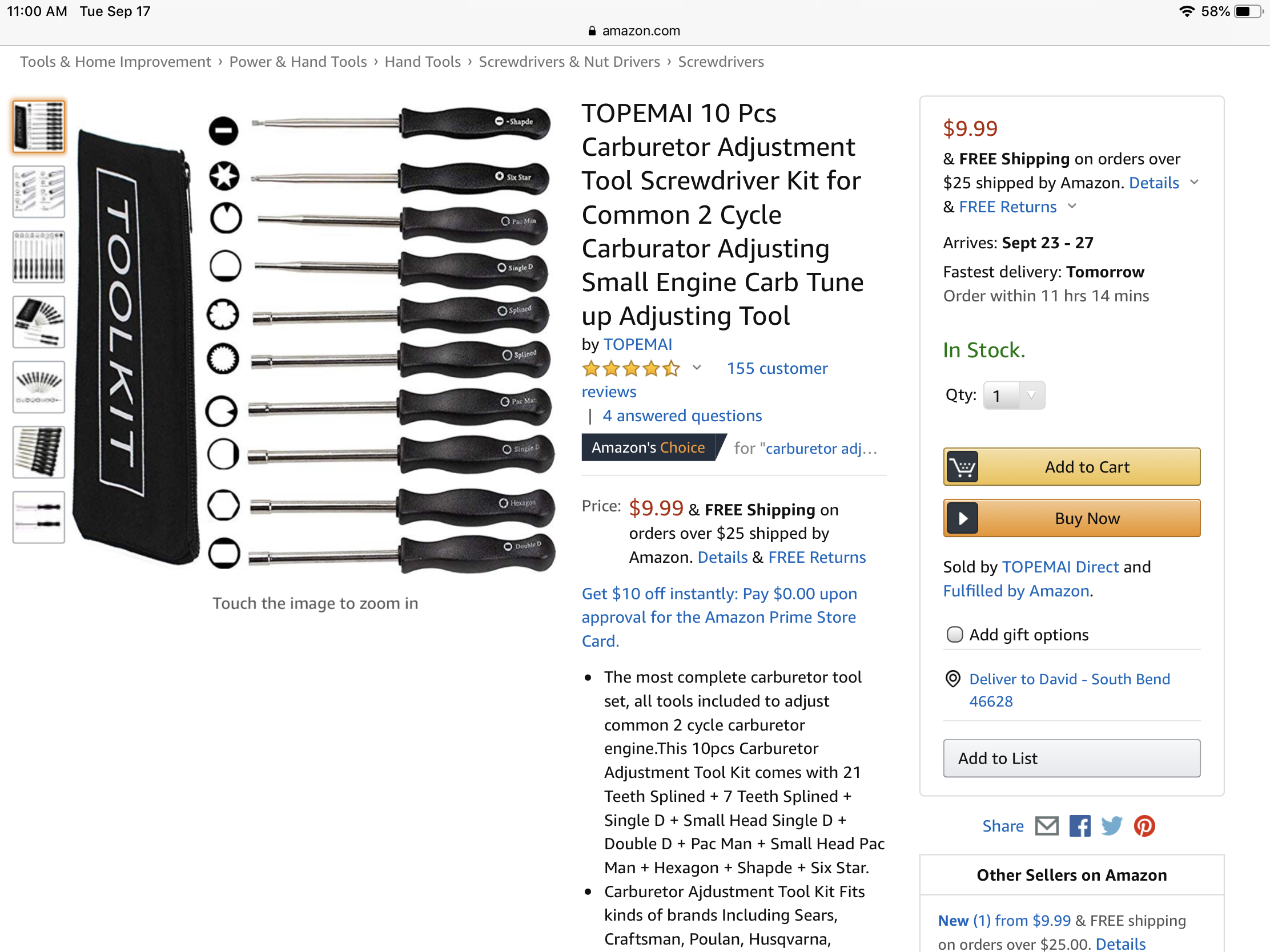Viewport: 1270px width, 952px height.
Task: Expand the FREE Returns chevron
Action: (x=1072, y=206)
